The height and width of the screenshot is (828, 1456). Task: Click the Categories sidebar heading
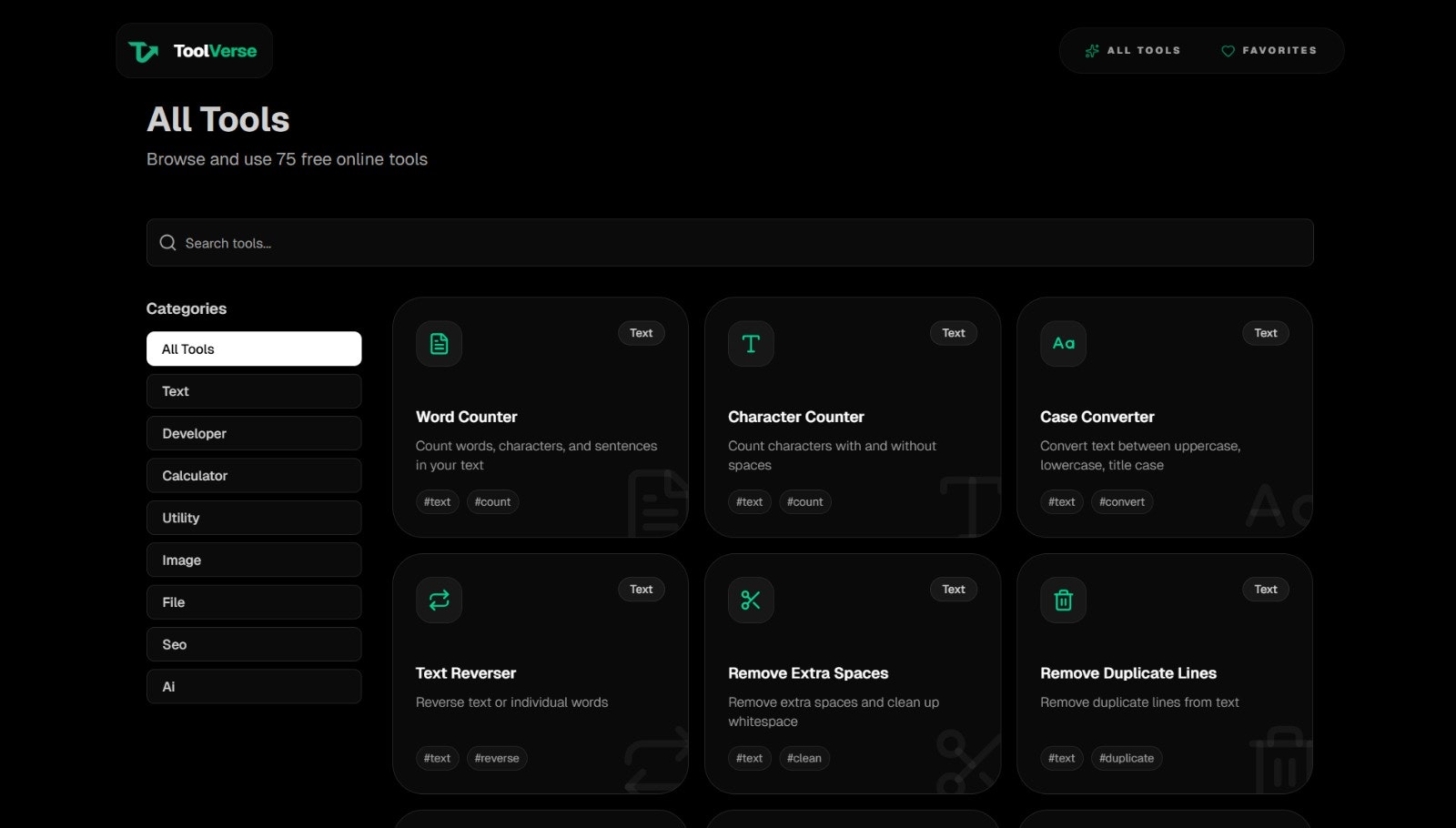pos(187,308)
